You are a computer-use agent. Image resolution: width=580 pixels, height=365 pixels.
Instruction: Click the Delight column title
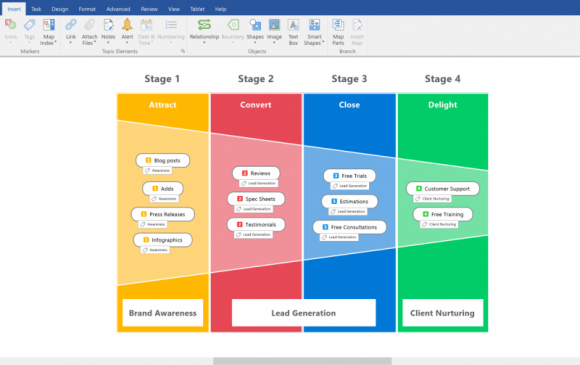(x=442, y=105)
